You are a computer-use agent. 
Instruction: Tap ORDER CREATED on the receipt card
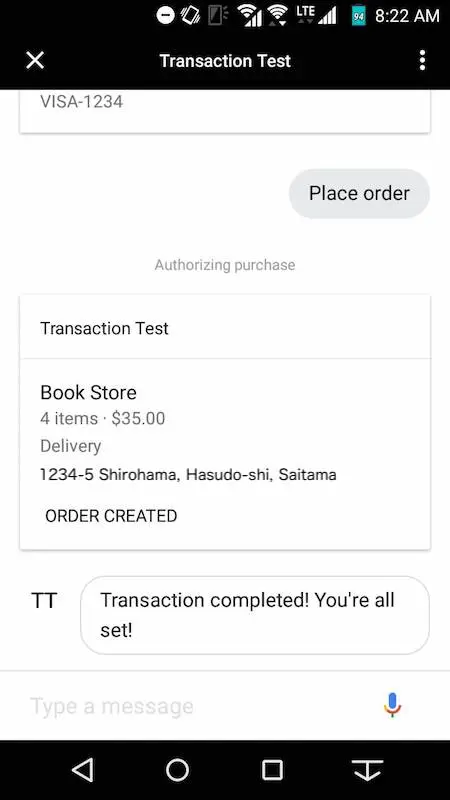(x=111, y=516)
